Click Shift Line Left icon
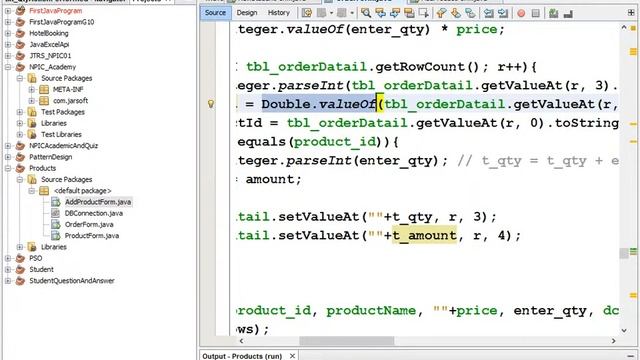 coord(488,13)
